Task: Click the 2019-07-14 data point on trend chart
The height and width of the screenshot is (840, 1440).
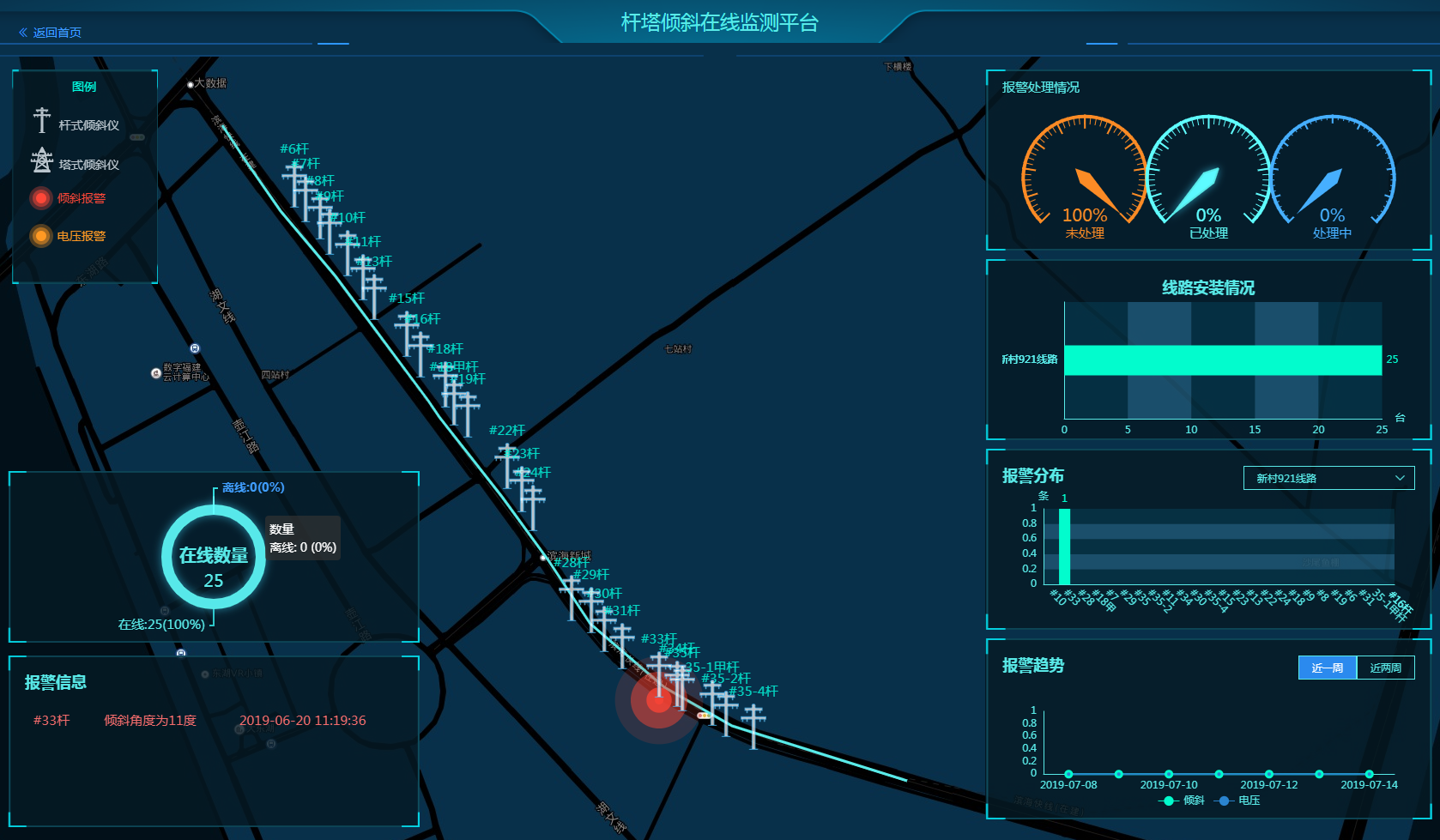Action: coord(1369,774)
